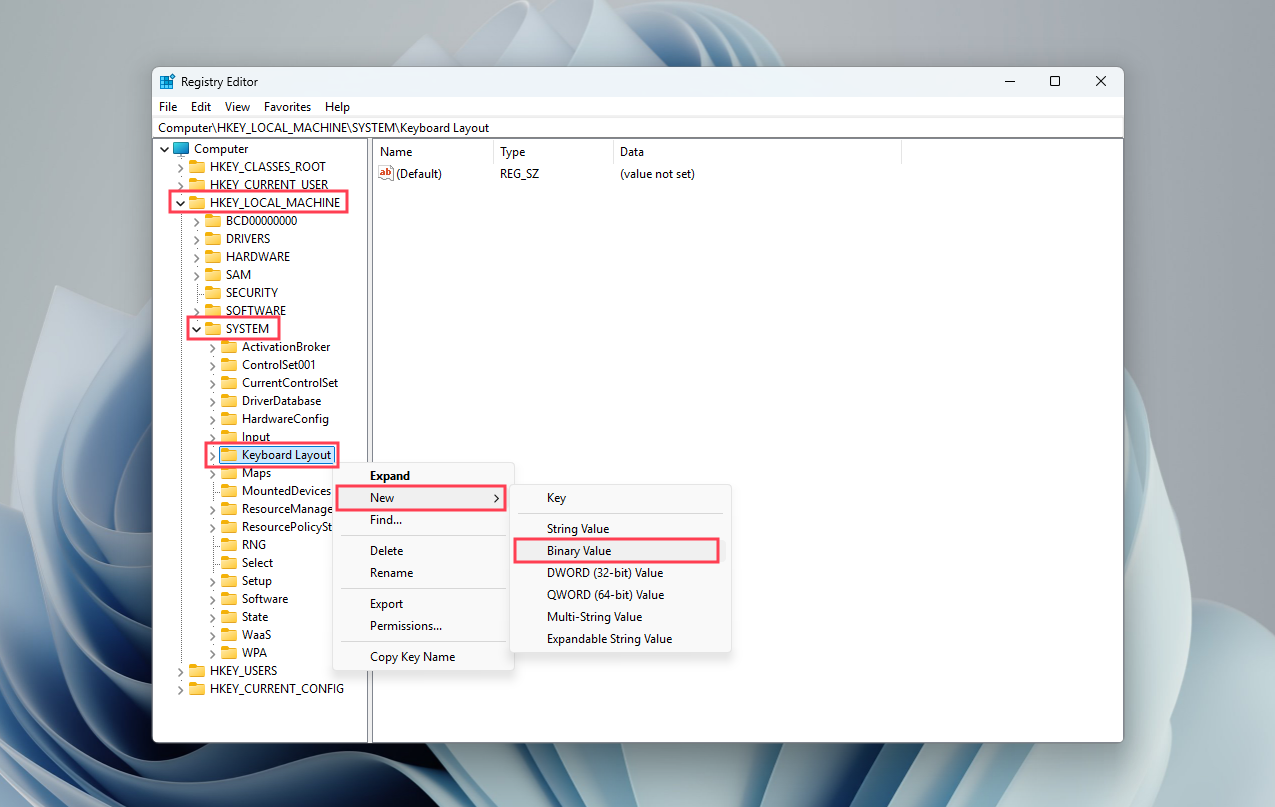Open the Edit menu

click(x=201, y=107)
